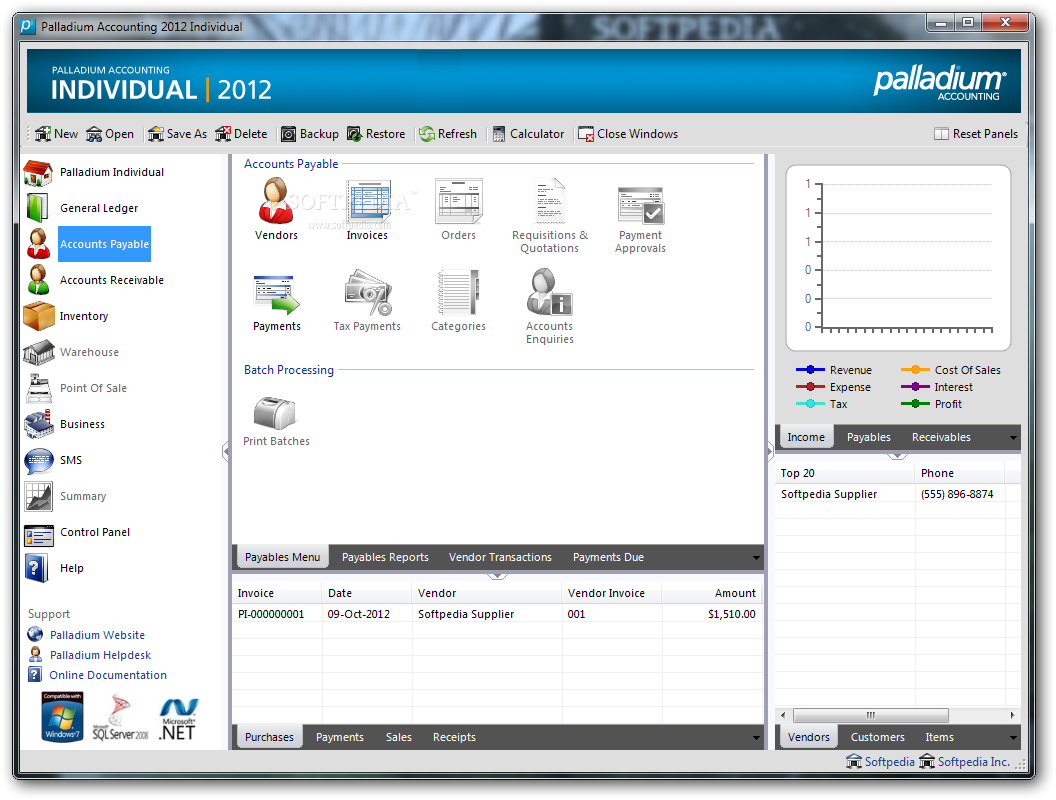Select invoice row PI-000000001
The height and width of the screenshot is (800, 1056).
pyautogui.click(x=497, y=614)
